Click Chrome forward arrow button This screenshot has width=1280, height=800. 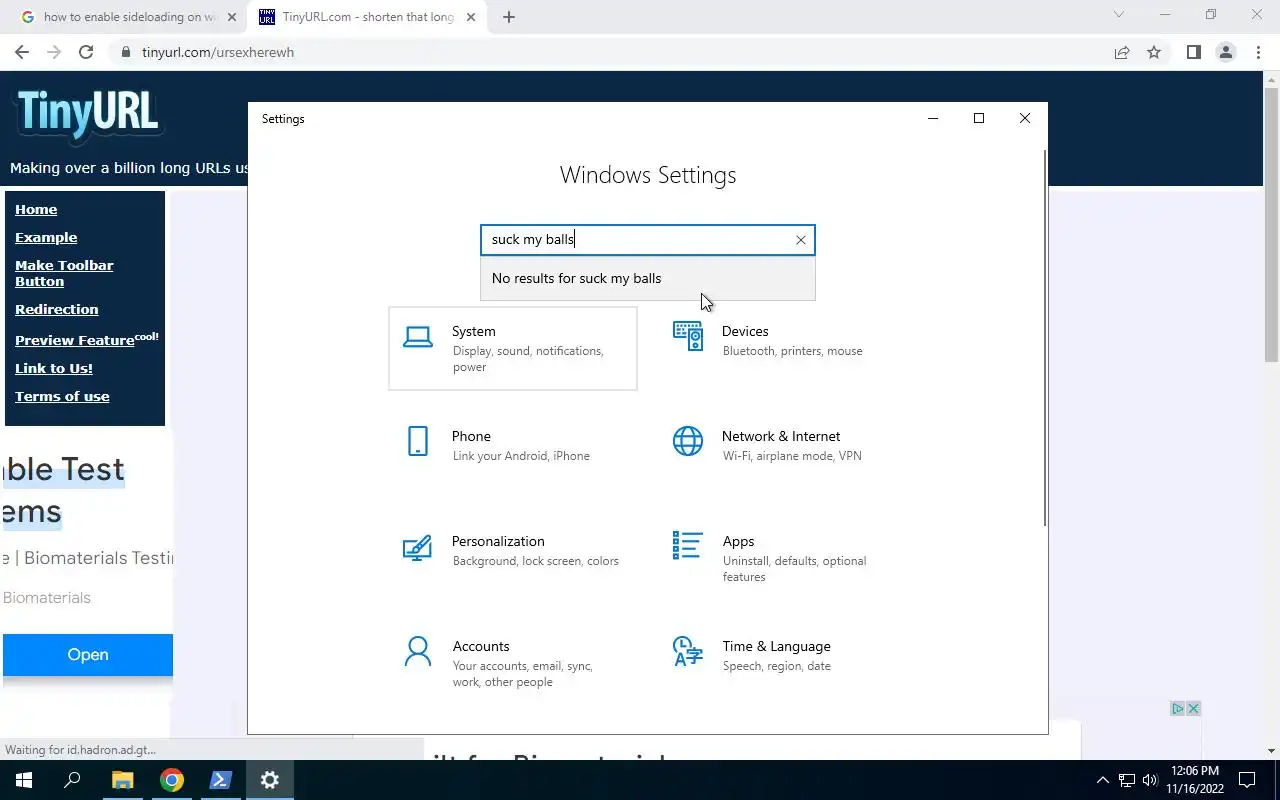54,52
